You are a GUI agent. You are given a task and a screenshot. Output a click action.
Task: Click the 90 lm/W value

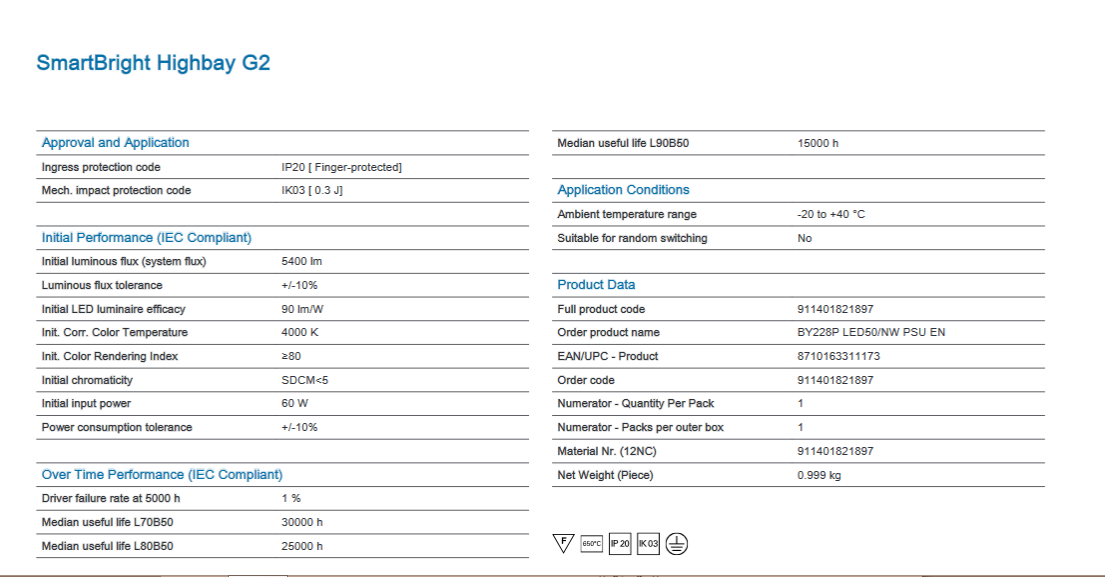(x=302, y=309)
